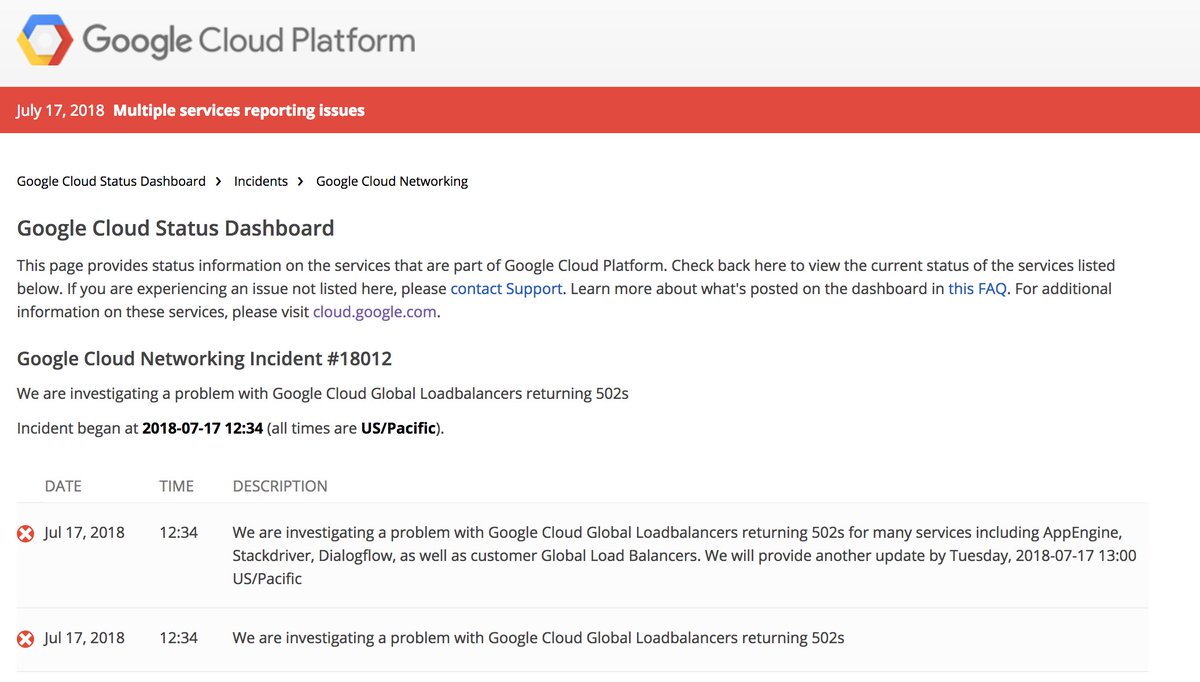Navigate to Google Cloud Status Dashboard breadcrumb
1200x682 pixels.
point(109,181)
